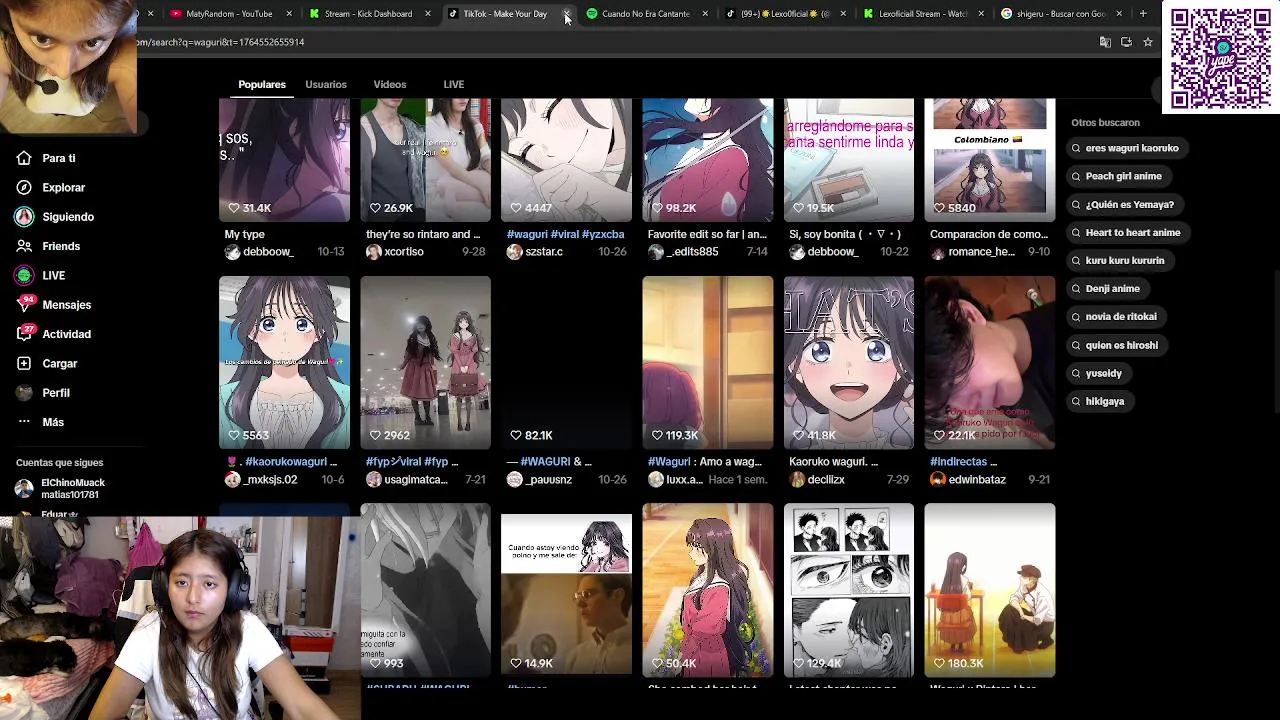Click decllizx's avatar icon
The height and width of the screenshot is (720, 1280).
point(797,480)
